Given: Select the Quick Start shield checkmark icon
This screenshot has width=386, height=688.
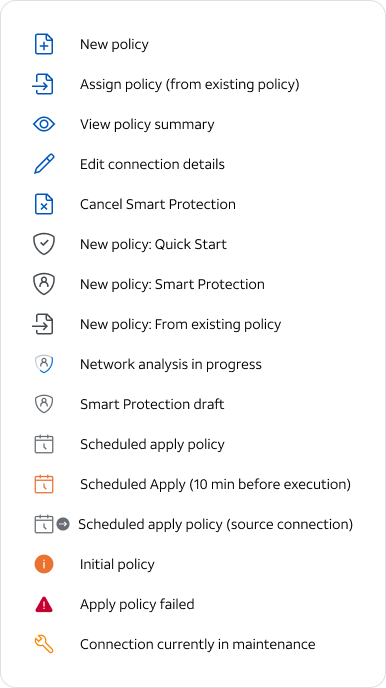Looking at the screenshot, I should [44, 244].
